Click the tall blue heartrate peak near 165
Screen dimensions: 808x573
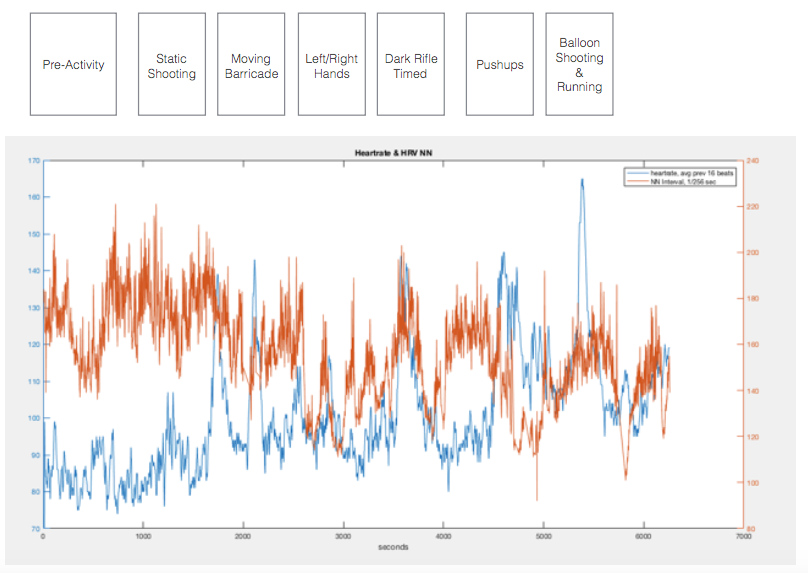[582, 181]
